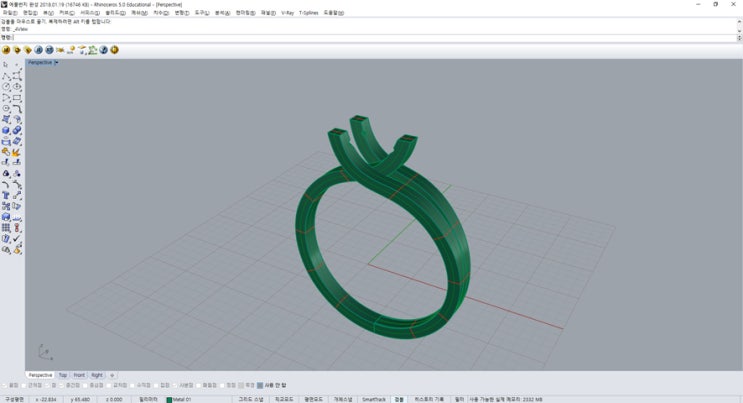
Task: Open the Perspective viewport title dropdown arrow
Action: click(56, 63)
